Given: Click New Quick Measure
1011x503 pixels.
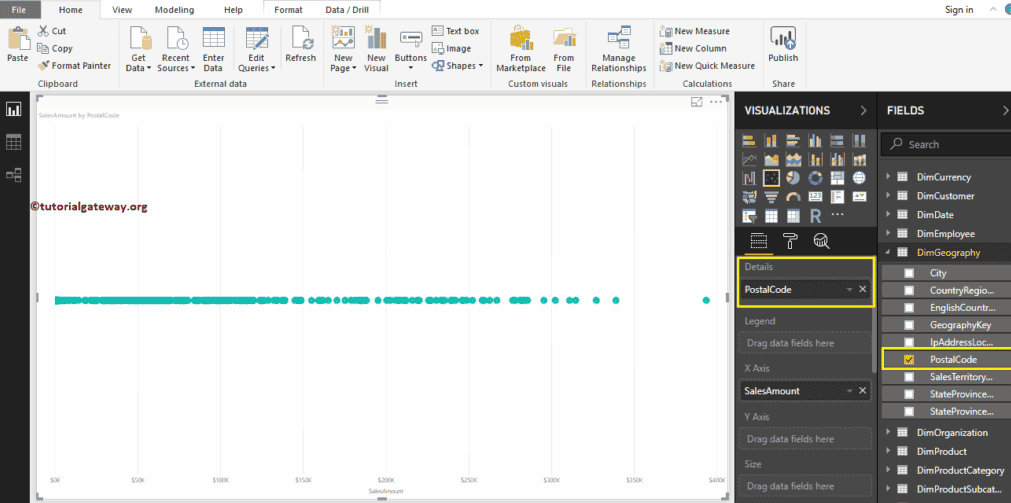Looking at the screenshot, I should coord(707,66).
